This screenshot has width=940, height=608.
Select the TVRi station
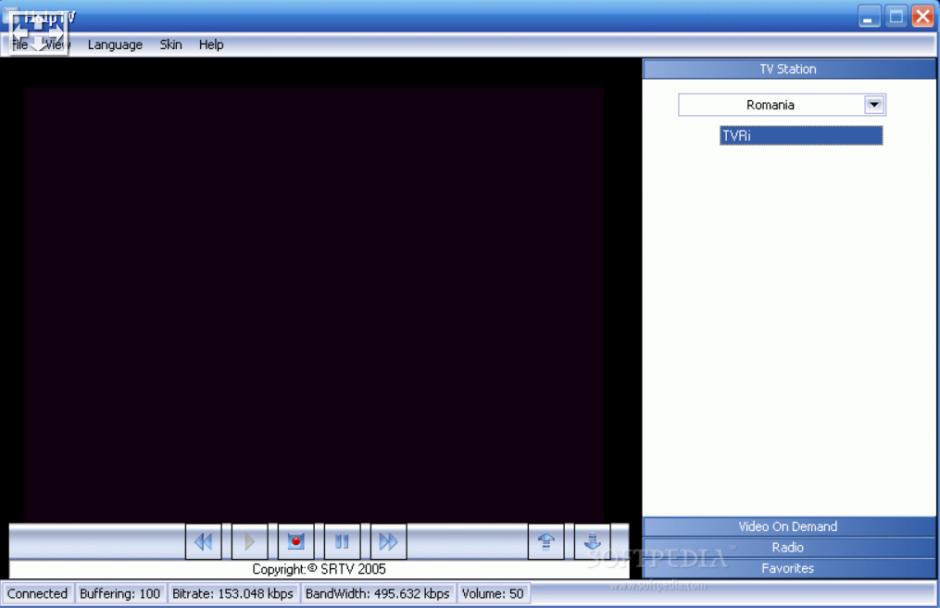[800, 136]
